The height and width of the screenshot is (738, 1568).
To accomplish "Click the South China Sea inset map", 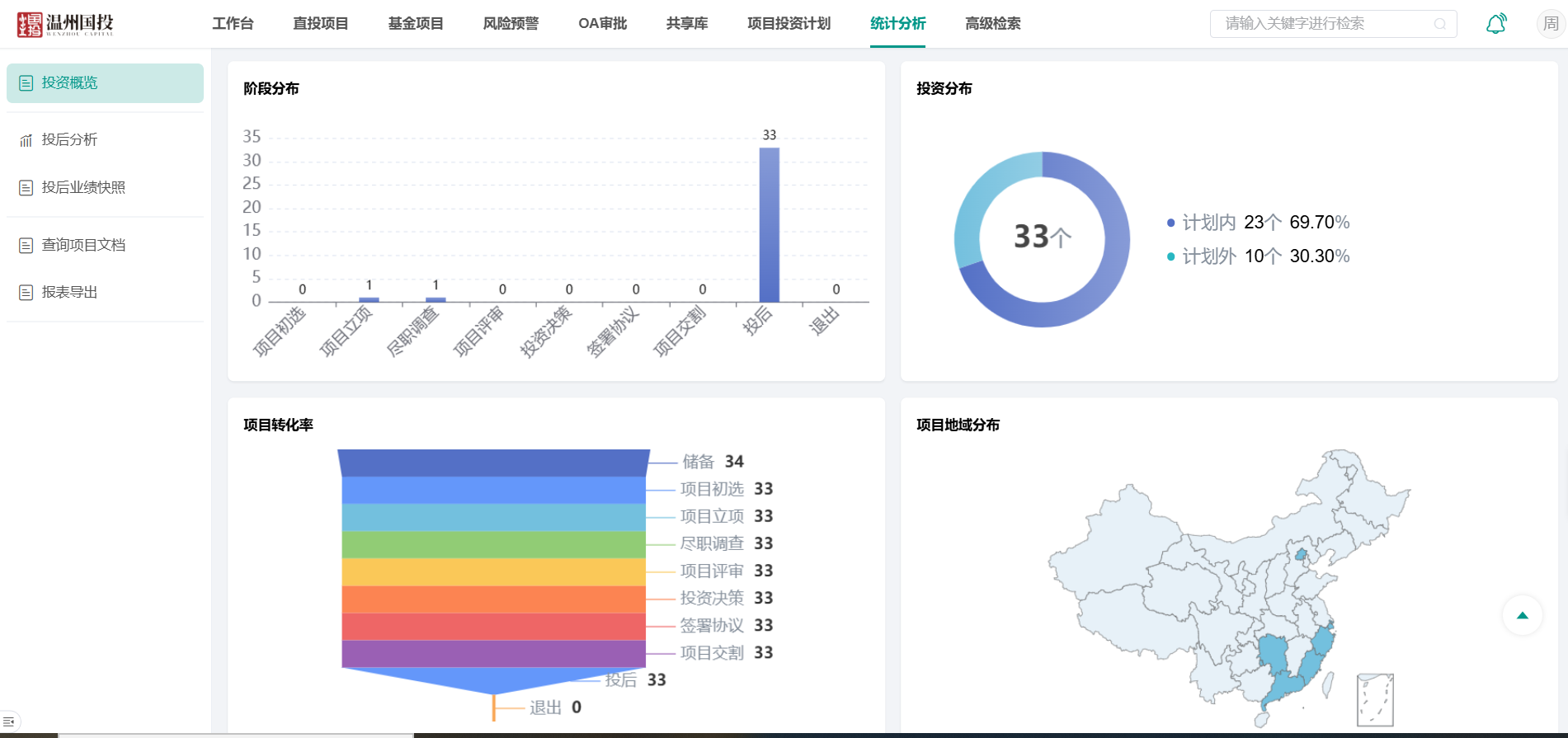I will 1375,699.
